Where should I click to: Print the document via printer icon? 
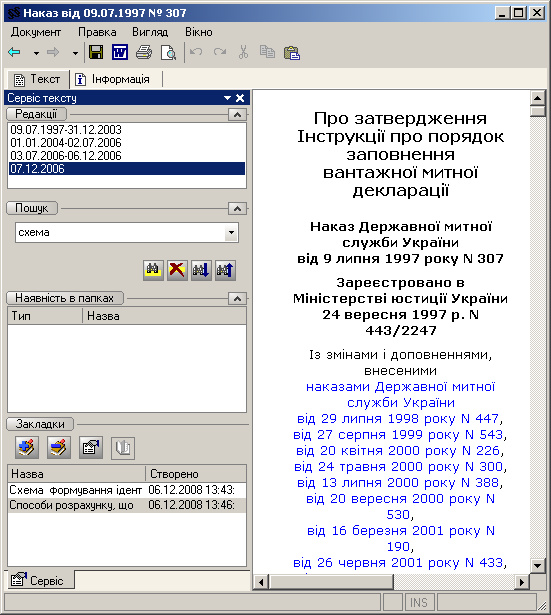pos(144,52)
